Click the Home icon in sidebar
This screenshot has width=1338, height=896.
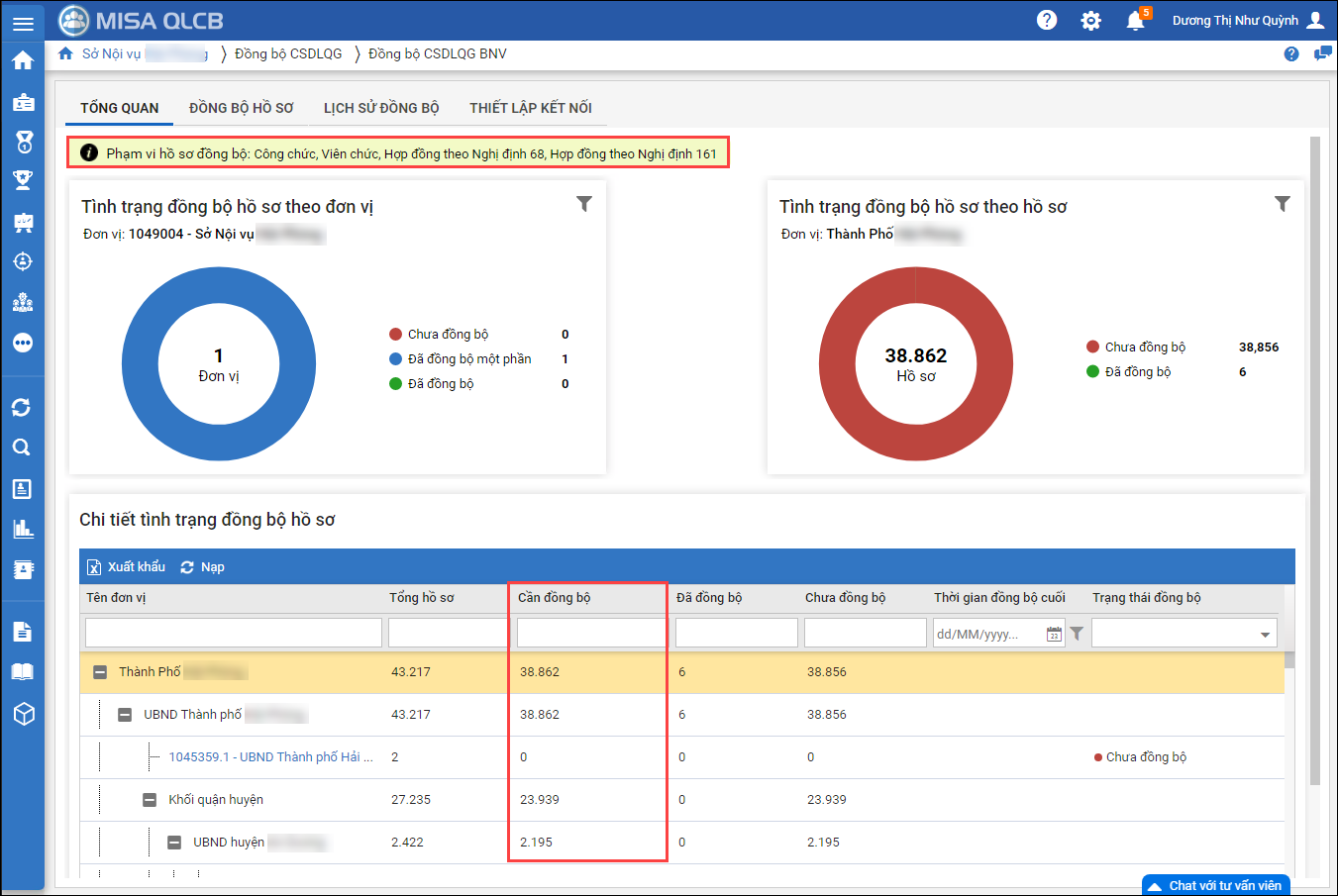tap(23, 60)
